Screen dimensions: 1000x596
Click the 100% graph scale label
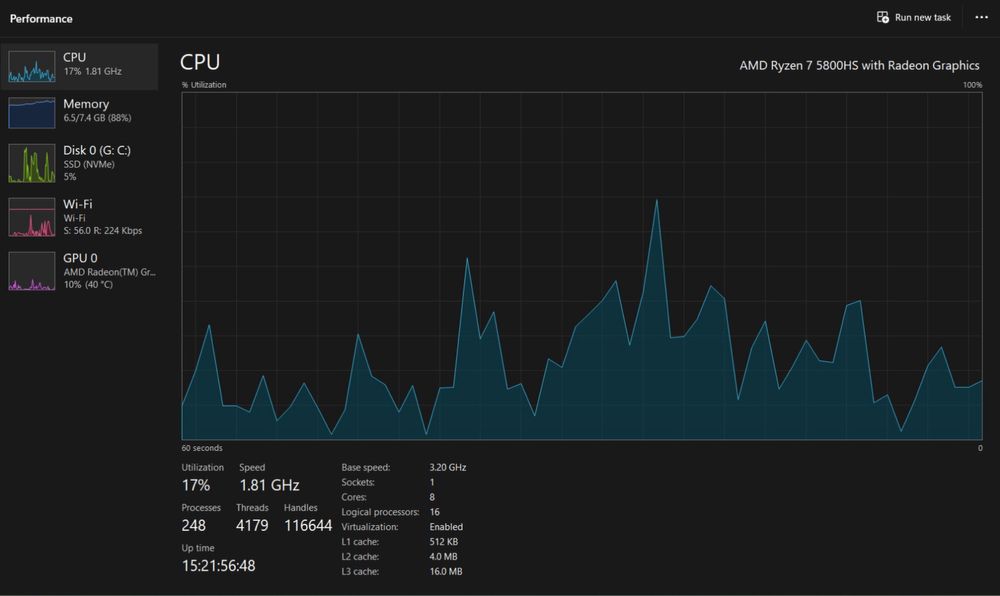click(x=973, y=85)
